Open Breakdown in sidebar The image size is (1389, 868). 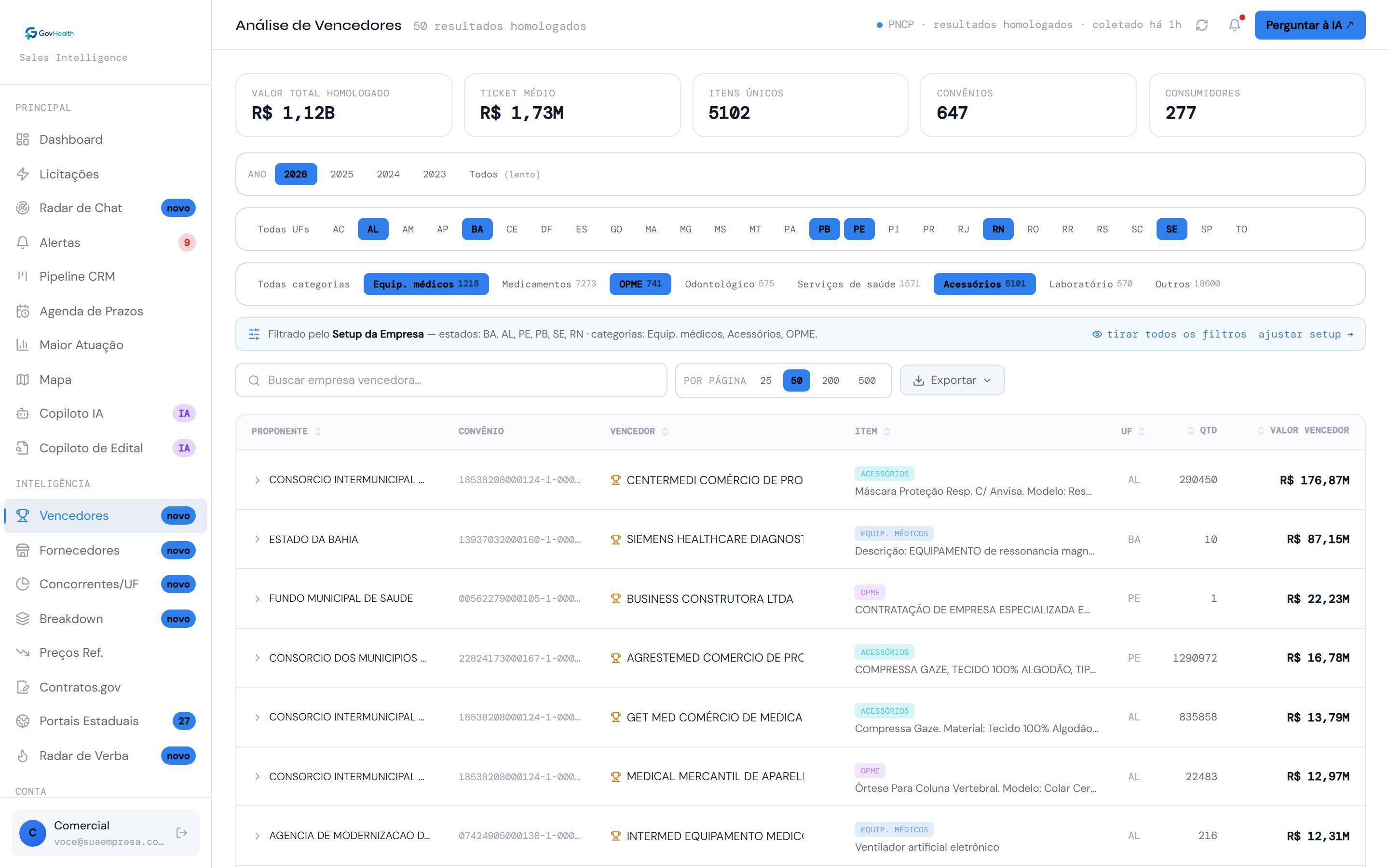pyautogui.click(x=106, y=619)
